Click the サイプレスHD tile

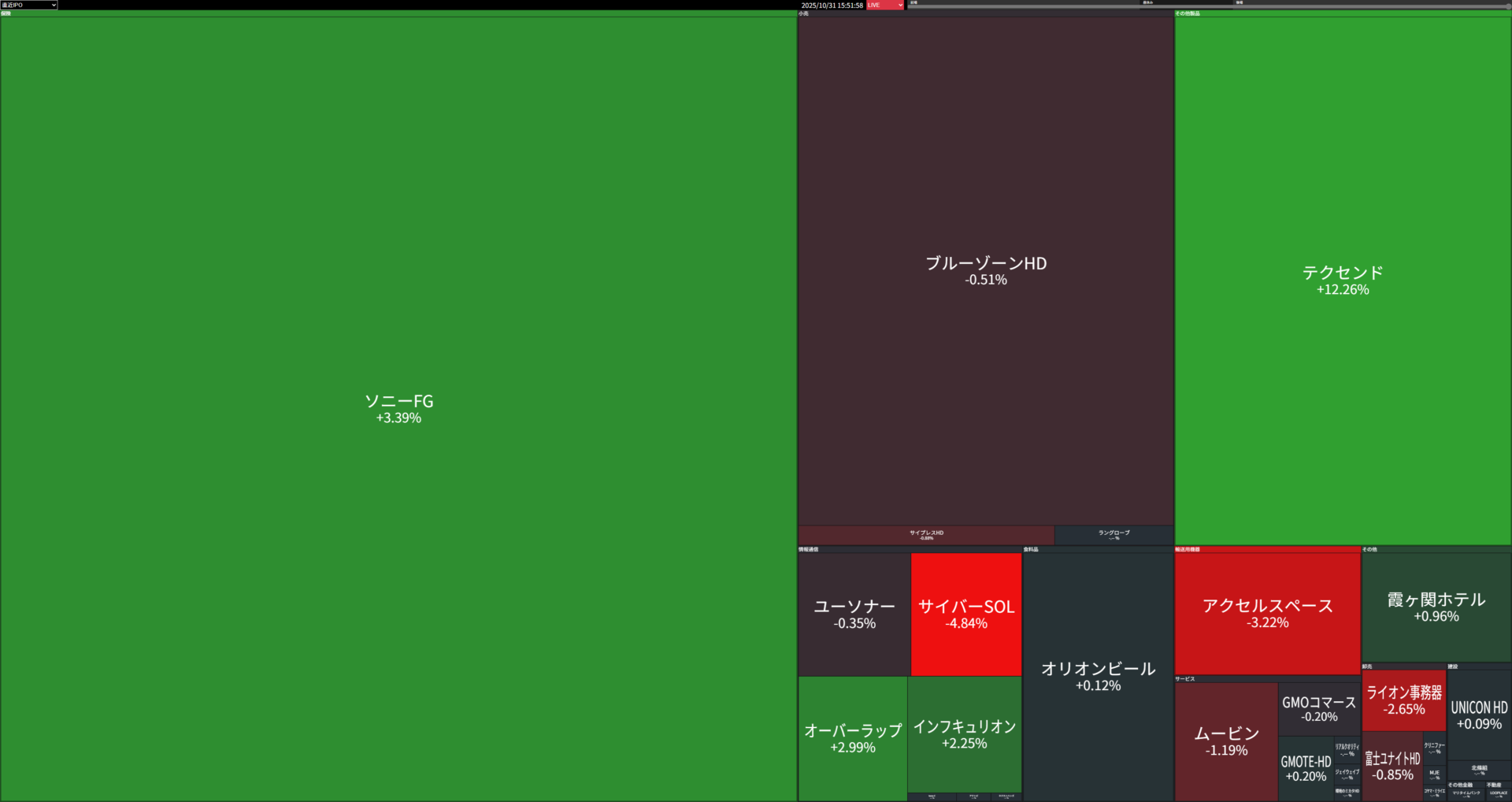click(x=926, y=535)
